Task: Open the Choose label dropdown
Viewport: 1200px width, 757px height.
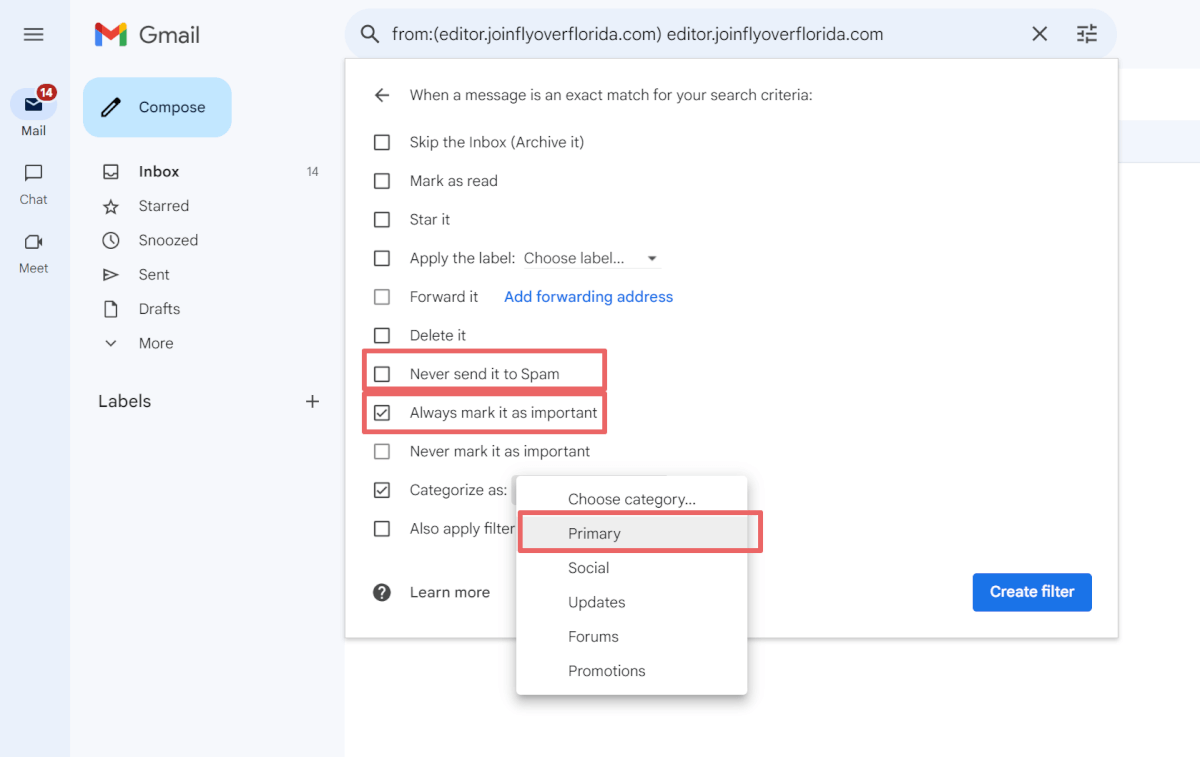Action: 591,258
